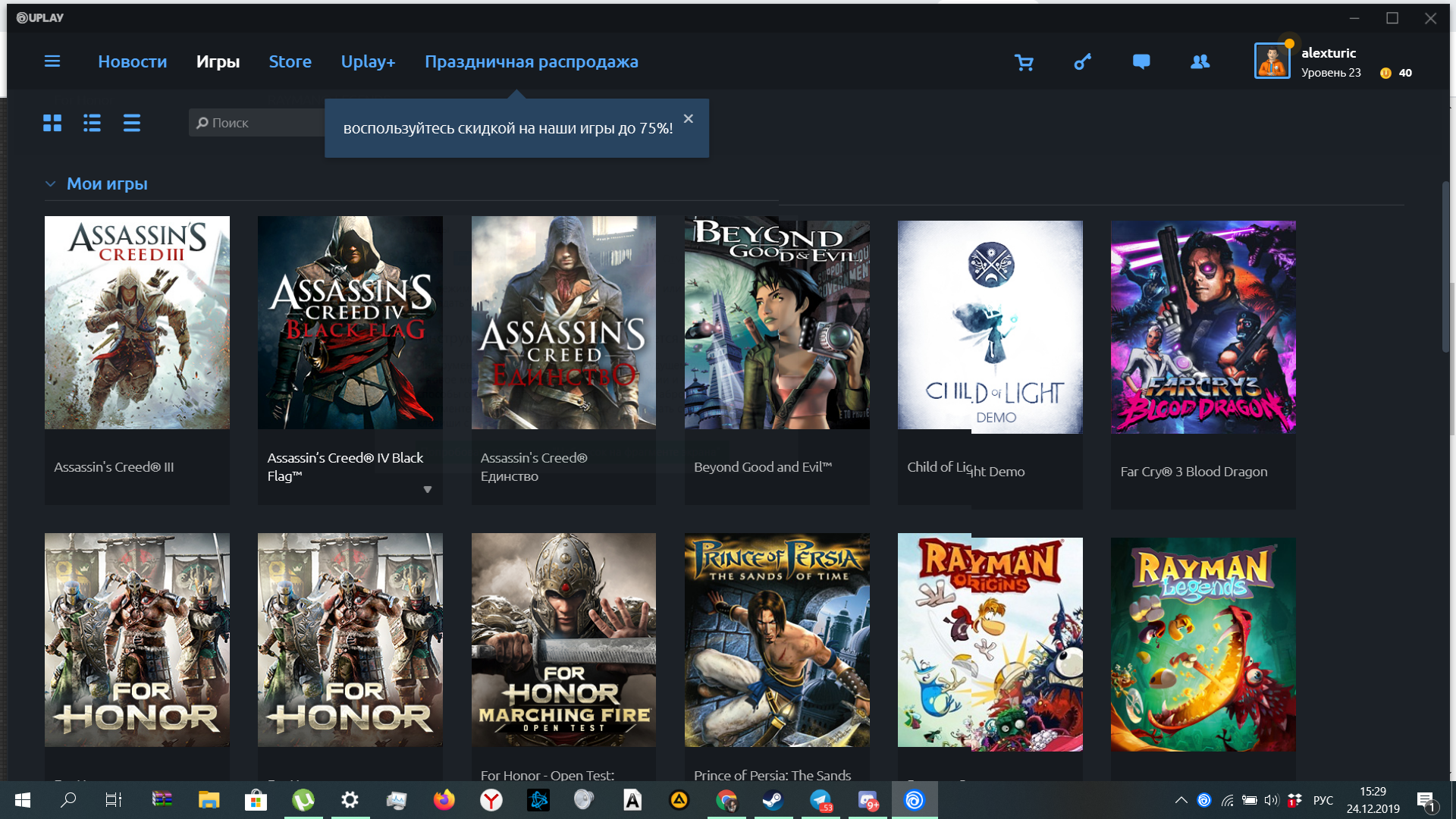Open the hamburger main menu
Viewport: 1456px width, 819px height.
52,61
